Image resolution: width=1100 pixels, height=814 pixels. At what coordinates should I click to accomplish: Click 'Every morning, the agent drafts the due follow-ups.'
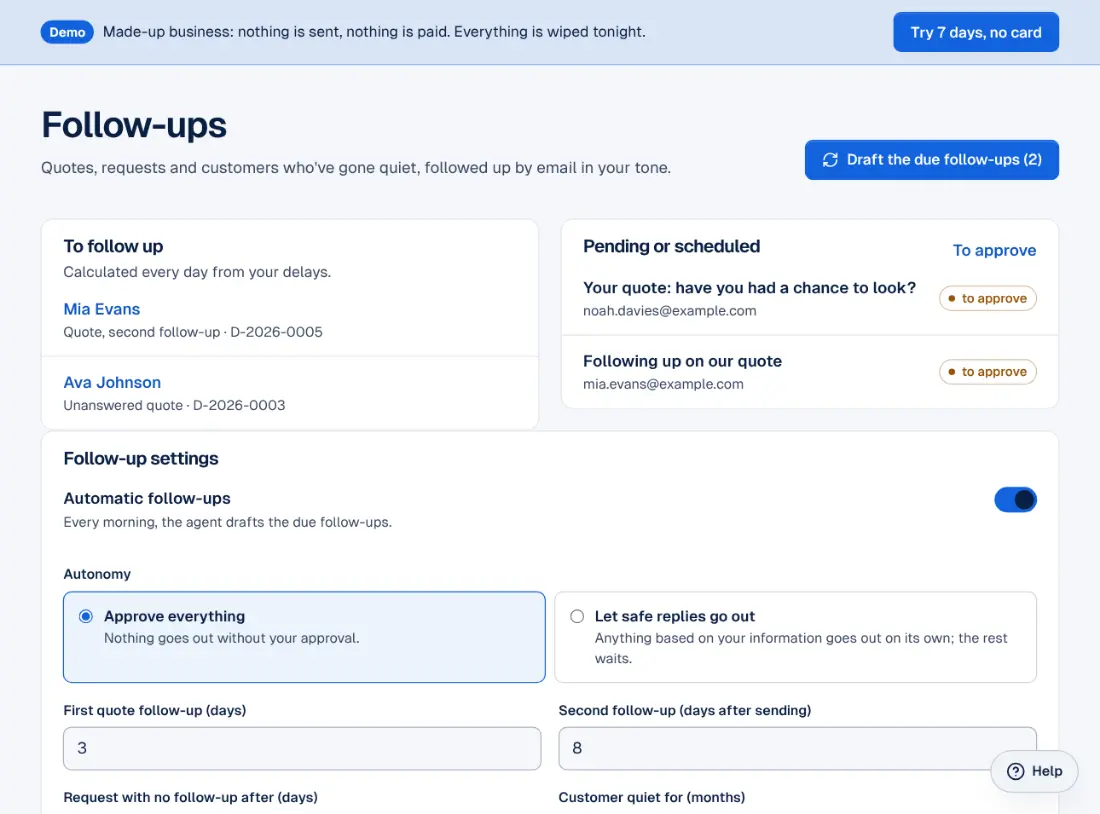click(227, 522)
